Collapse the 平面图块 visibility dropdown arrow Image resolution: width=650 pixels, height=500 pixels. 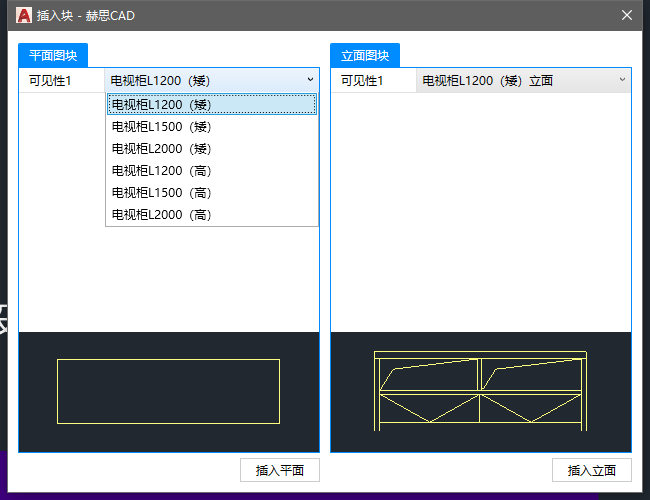(x=310, y=80)
